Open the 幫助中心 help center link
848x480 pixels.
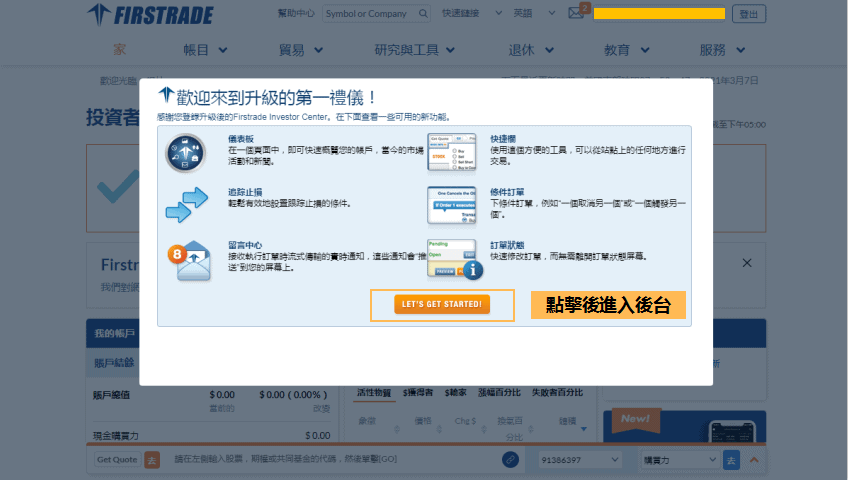[x=296, y=14]
